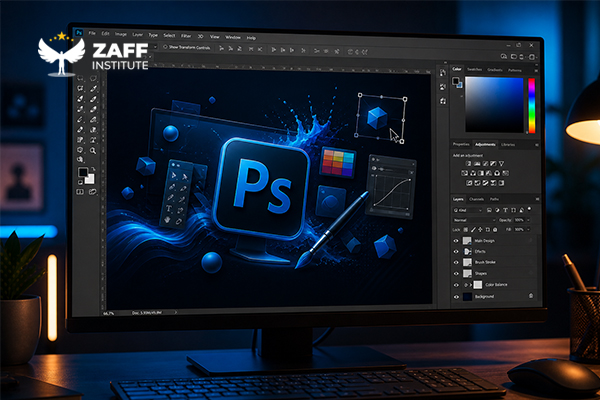Image resolution: width=600 pixels, height=400 pixels.
Task: Click the lock icon on Background layer
Action: [x=531, y=296]
